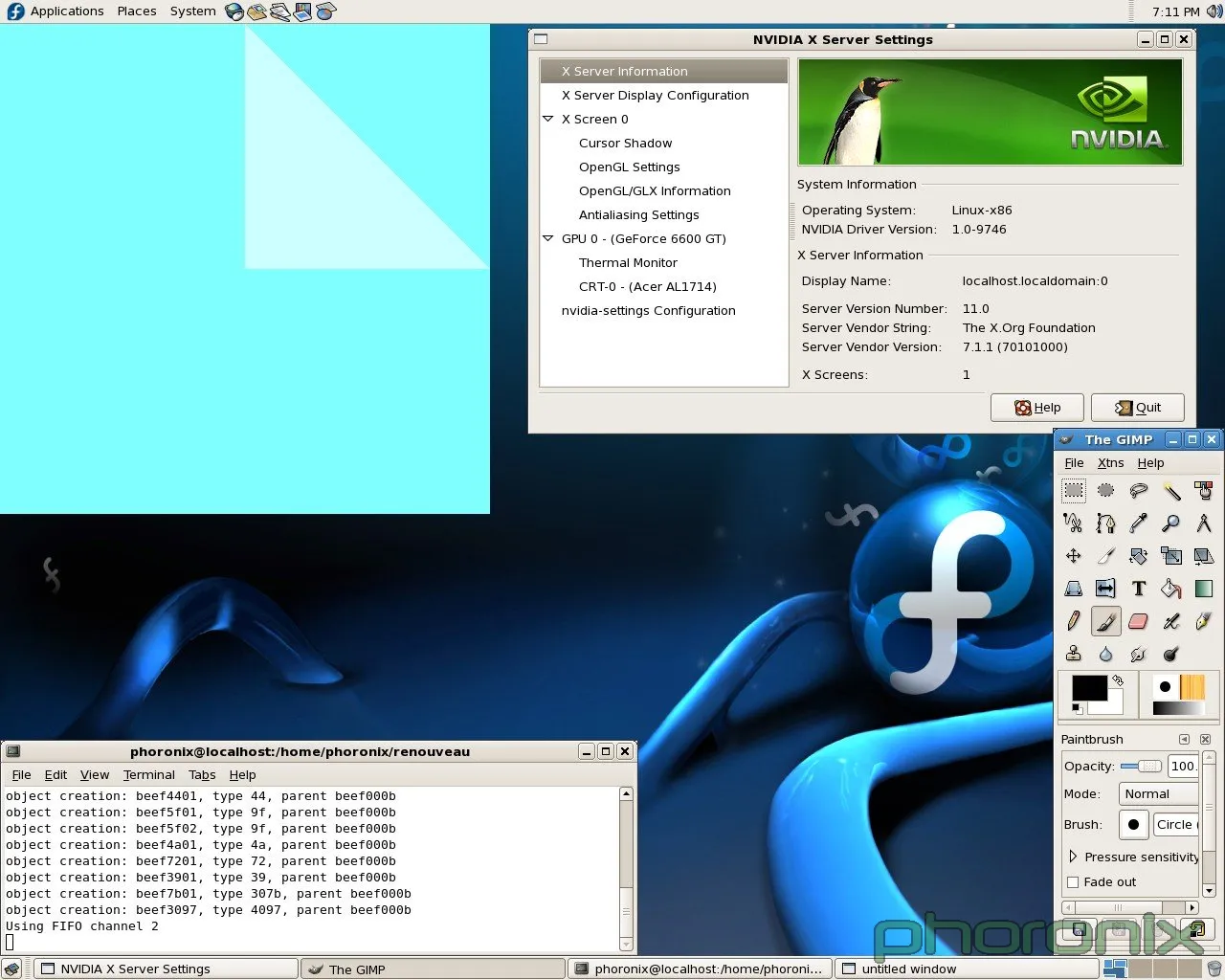The height and width of the screenshot is (980, 1225).
Task: Select Thermal Monitor in NVIDIA tree
Action: [628, 262]
